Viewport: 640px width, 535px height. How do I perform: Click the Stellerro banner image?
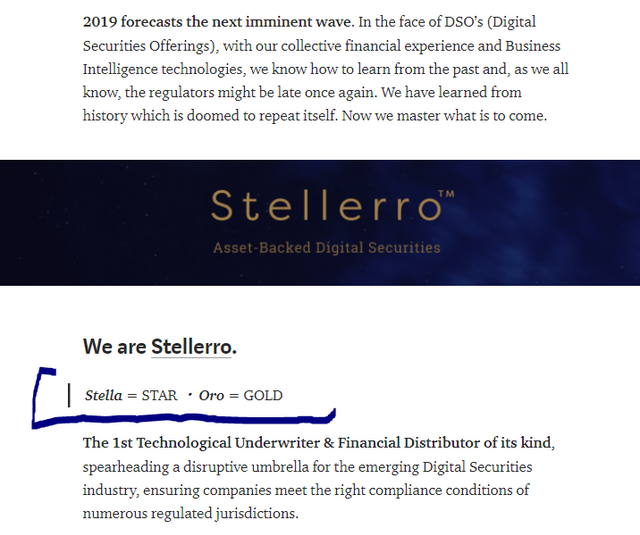click(320, 223)
